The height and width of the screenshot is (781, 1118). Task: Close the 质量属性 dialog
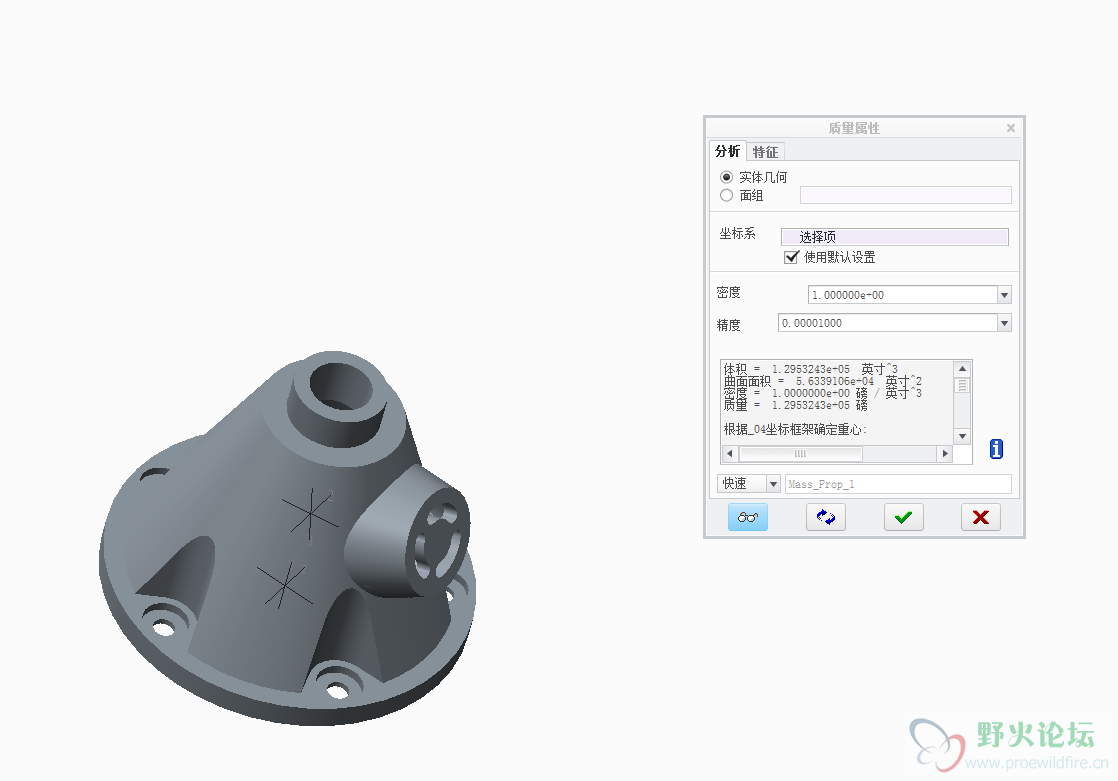coord(1010,128)
